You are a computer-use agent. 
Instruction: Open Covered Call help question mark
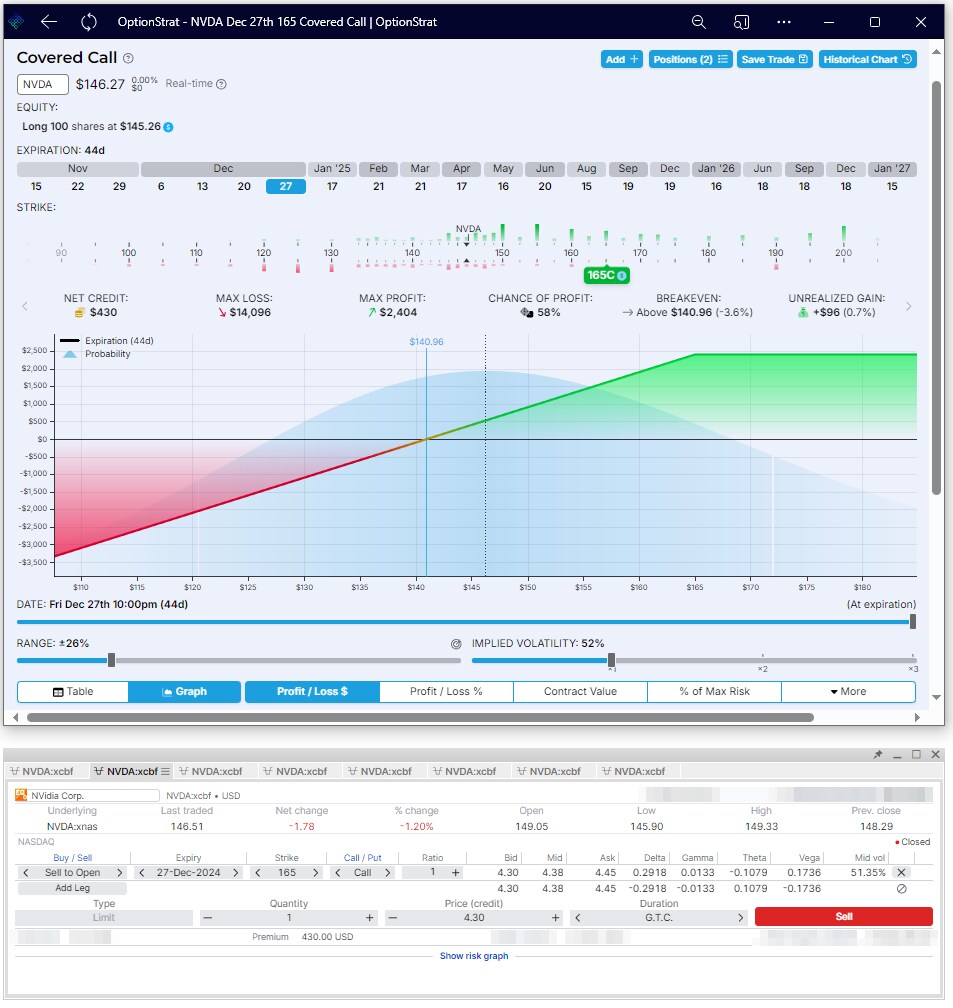tap(128, 58)
